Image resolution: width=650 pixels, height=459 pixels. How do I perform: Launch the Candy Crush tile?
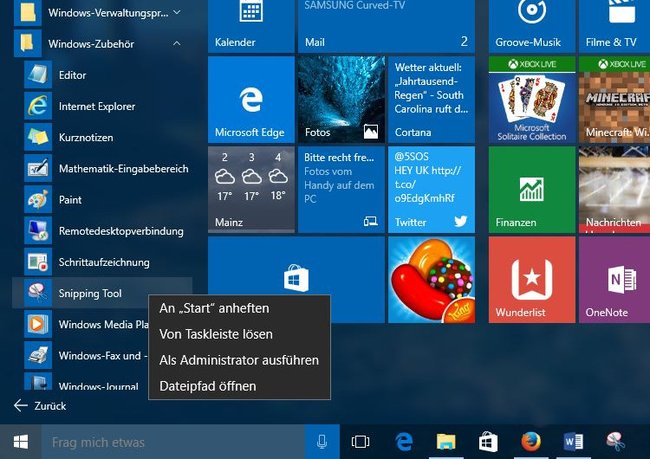click(432, 279)
